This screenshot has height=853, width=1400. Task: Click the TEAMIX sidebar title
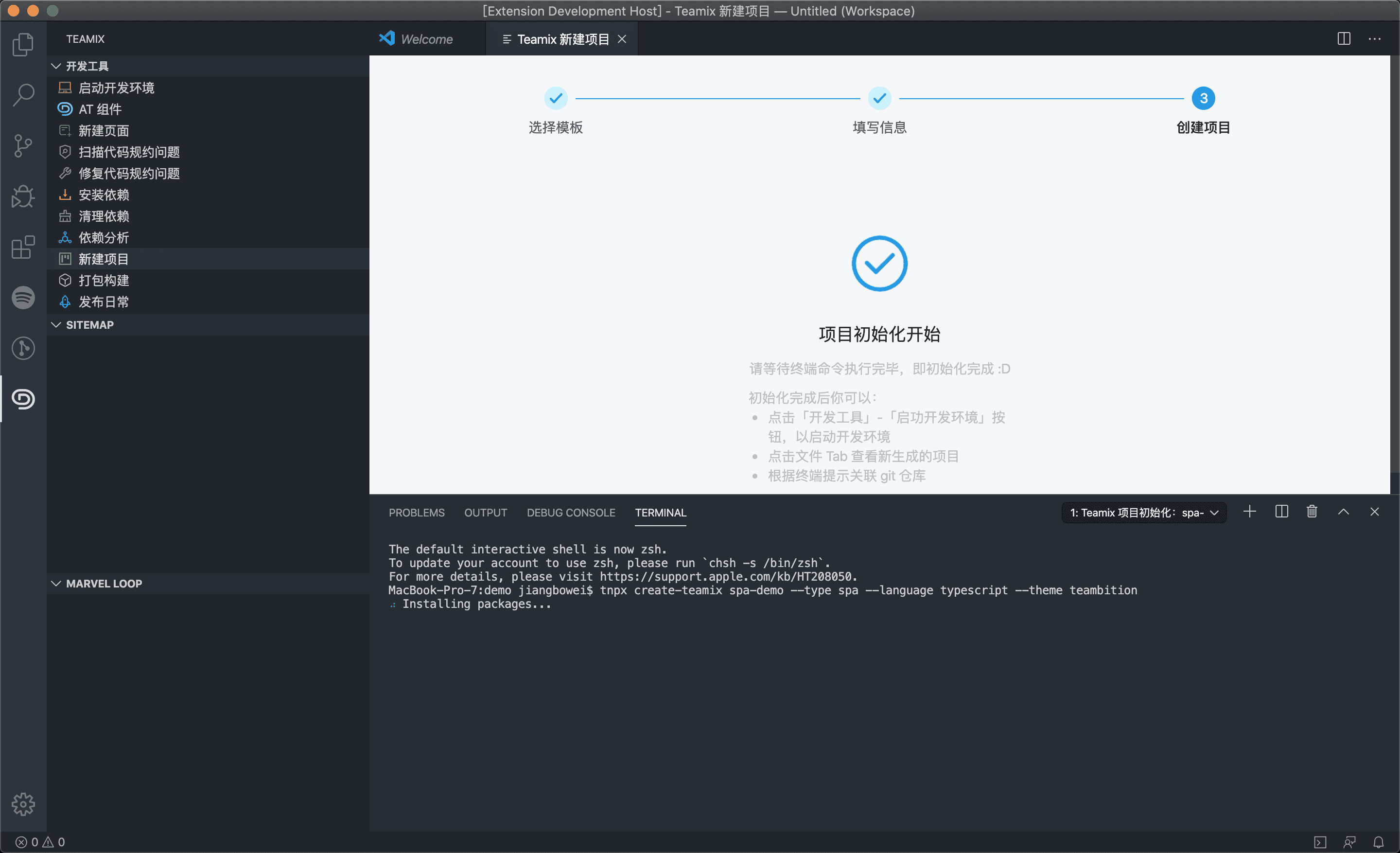[85, 38]
